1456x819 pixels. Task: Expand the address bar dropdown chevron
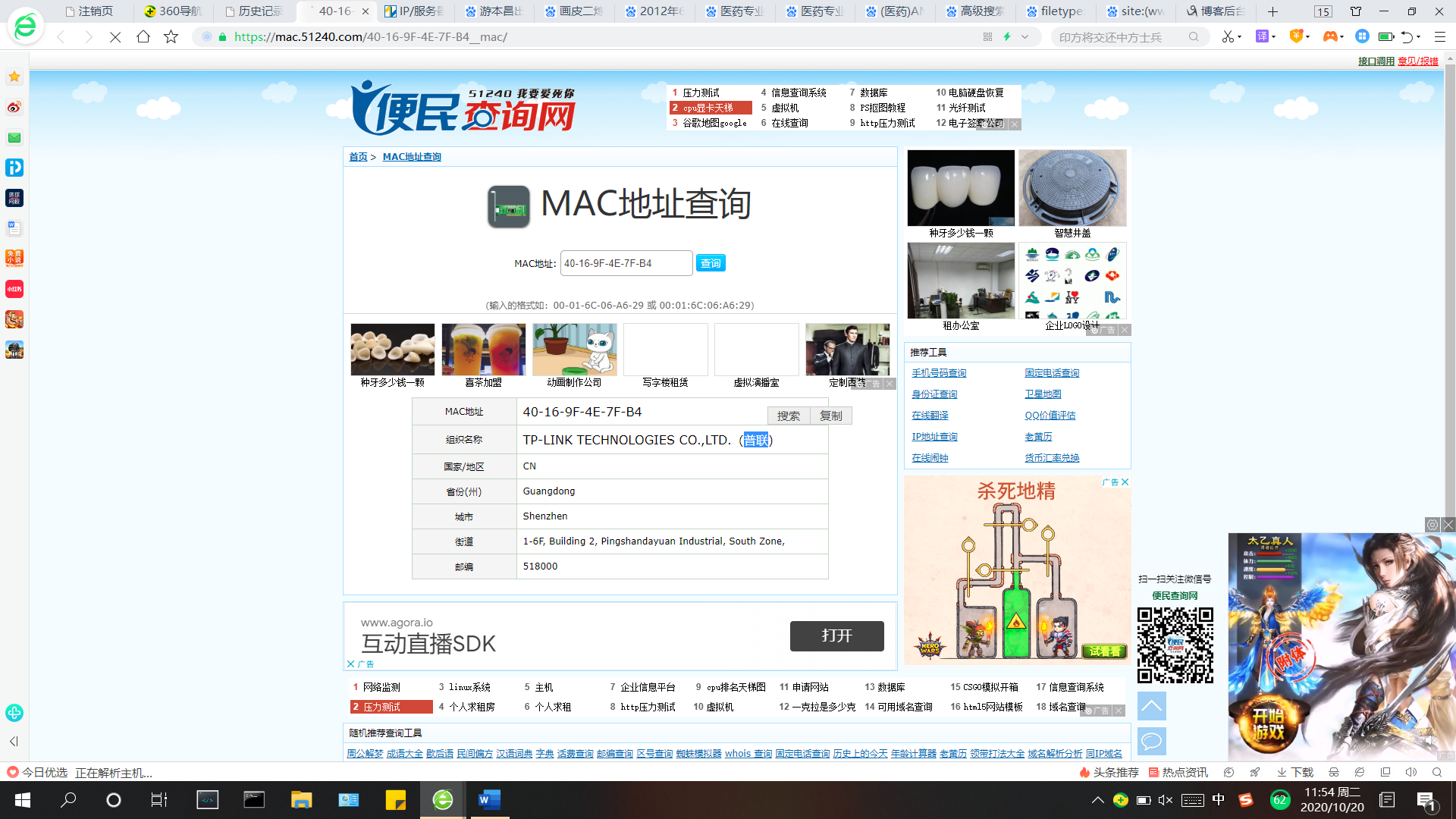[x=1025, y=36]
